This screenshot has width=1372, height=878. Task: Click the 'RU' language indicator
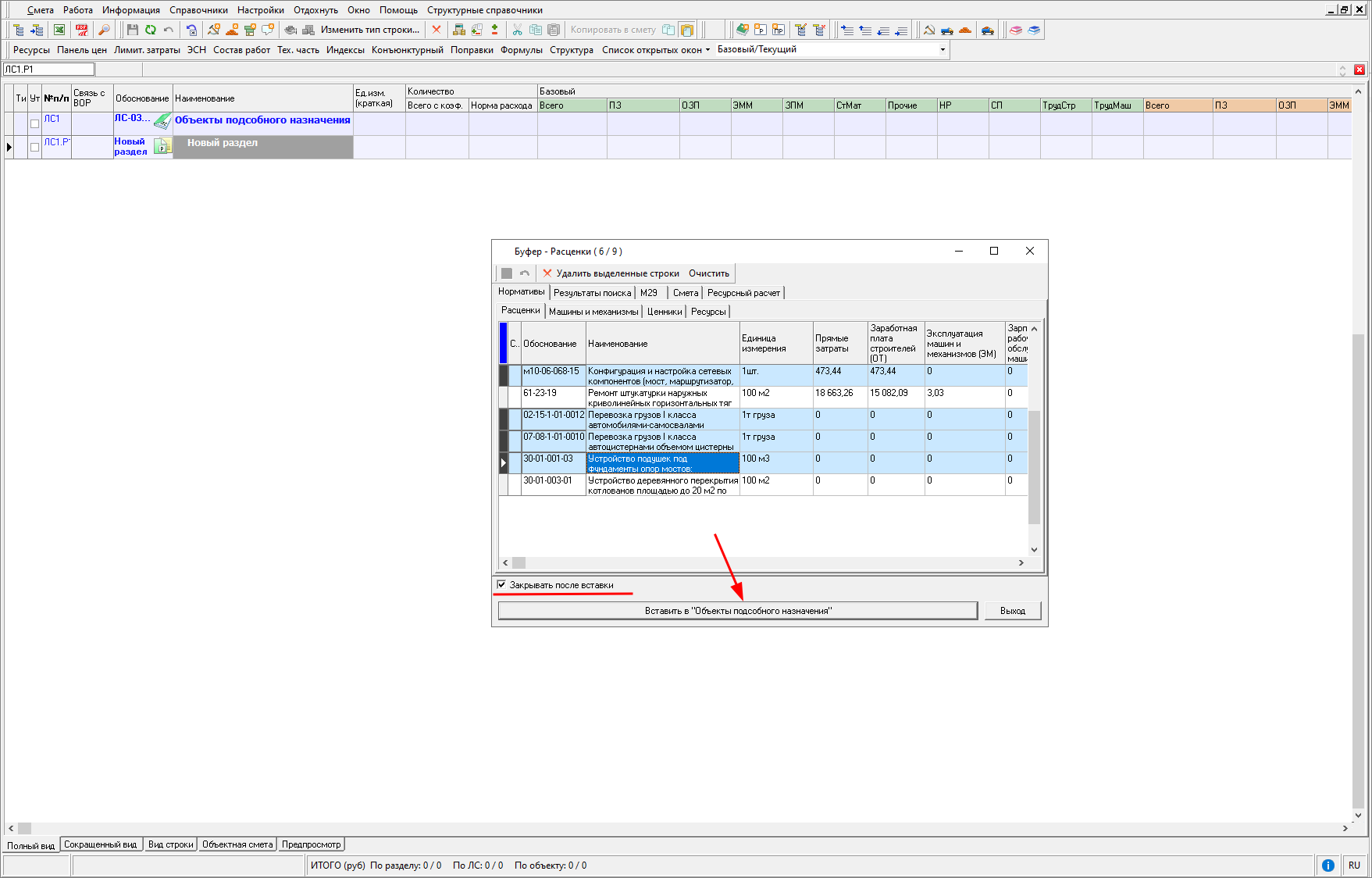(x=1354, y=865)
